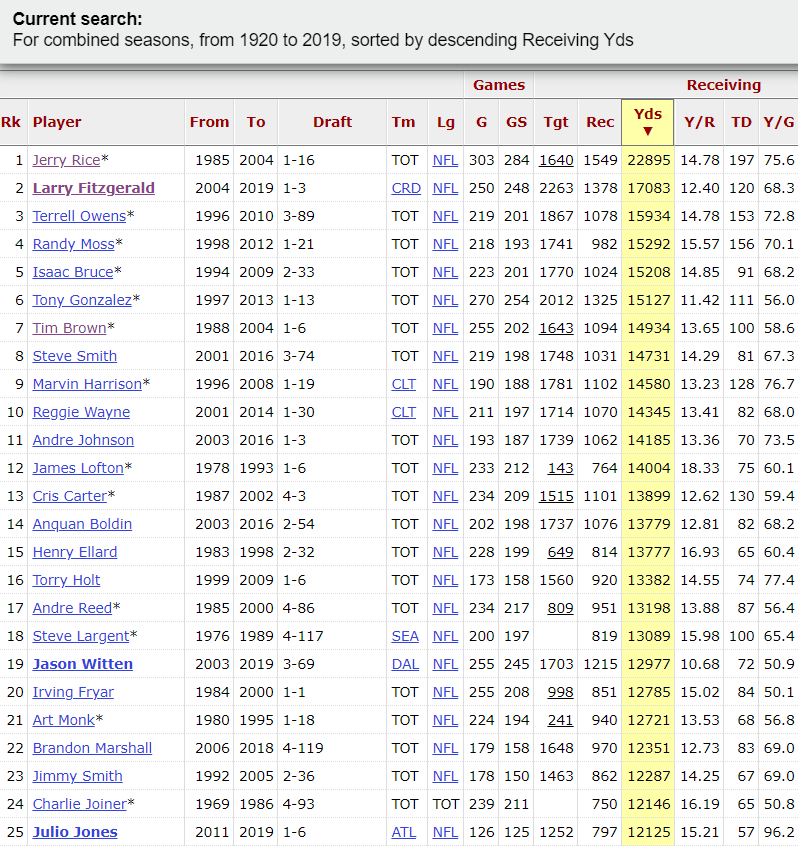Open CRD team link in Fitzgerald row
This screenshot has height=846, width=798.
tap(406, 188)
